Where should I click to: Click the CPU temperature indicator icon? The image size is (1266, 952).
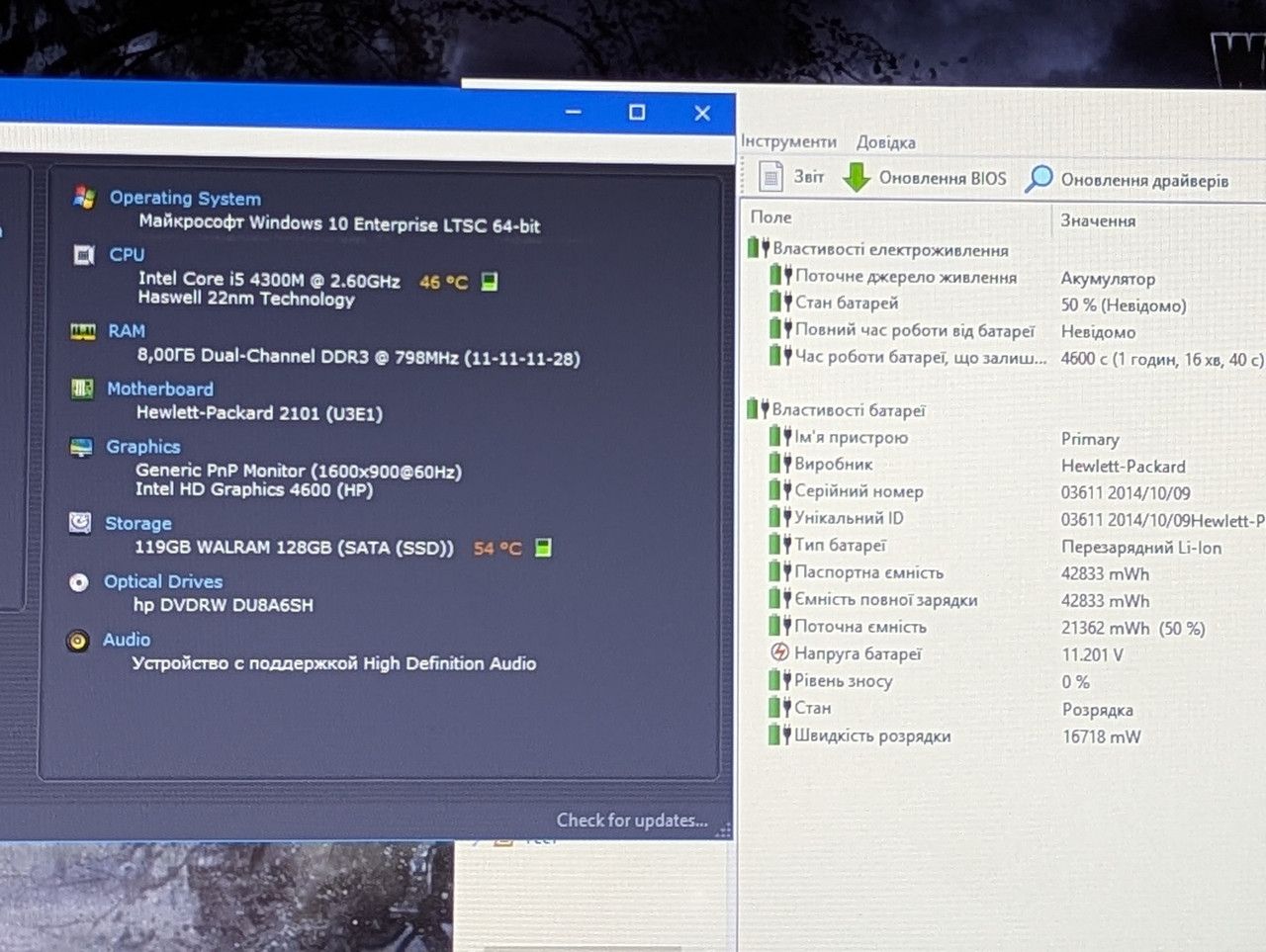[489, 282]
